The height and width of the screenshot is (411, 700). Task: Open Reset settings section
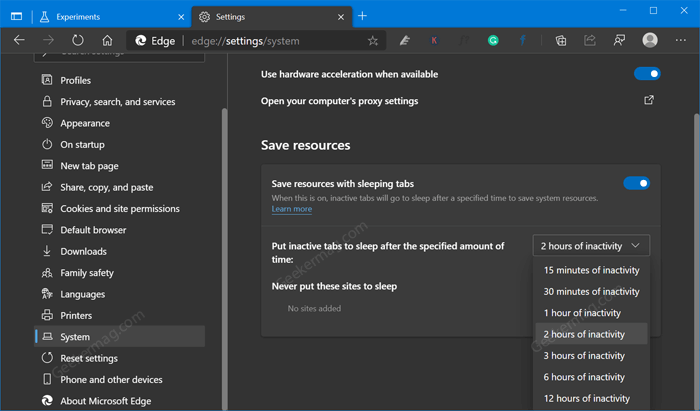click(120, 358)
